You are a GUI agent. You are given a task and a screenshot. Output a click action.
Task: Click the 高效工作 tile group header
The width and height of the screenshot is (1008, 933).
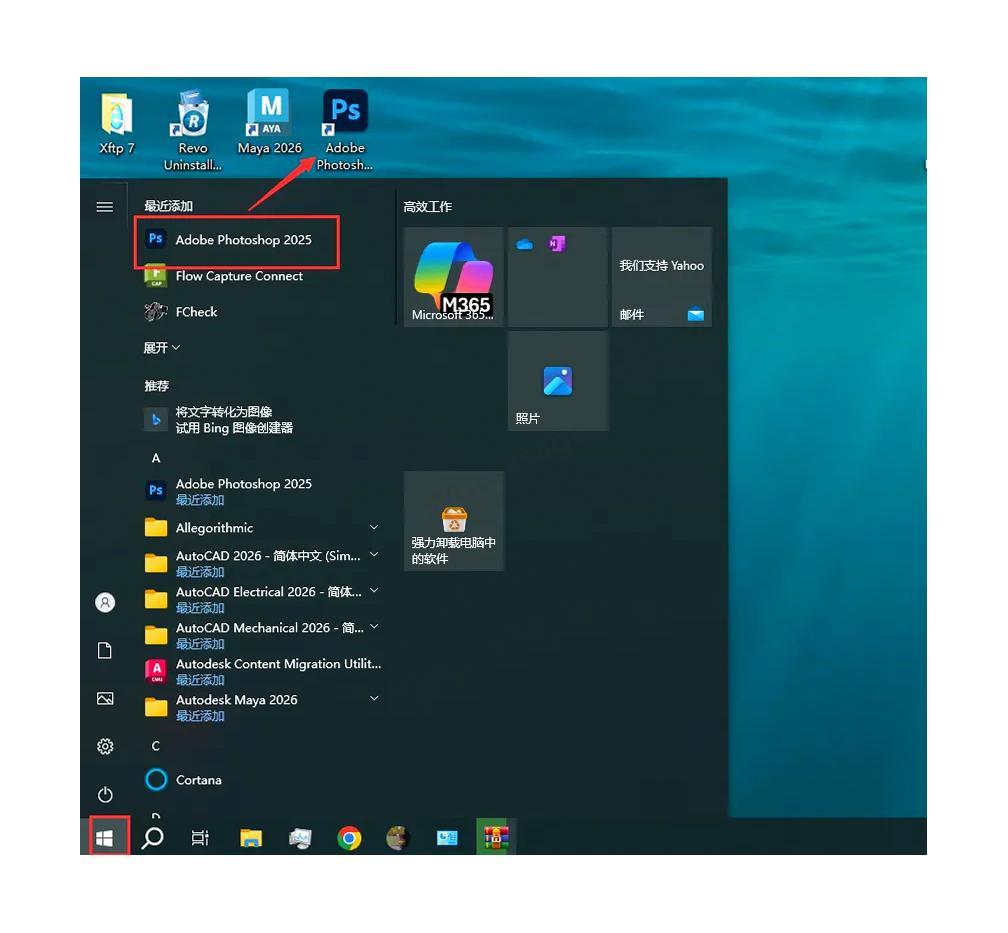(x=428, y=207)
